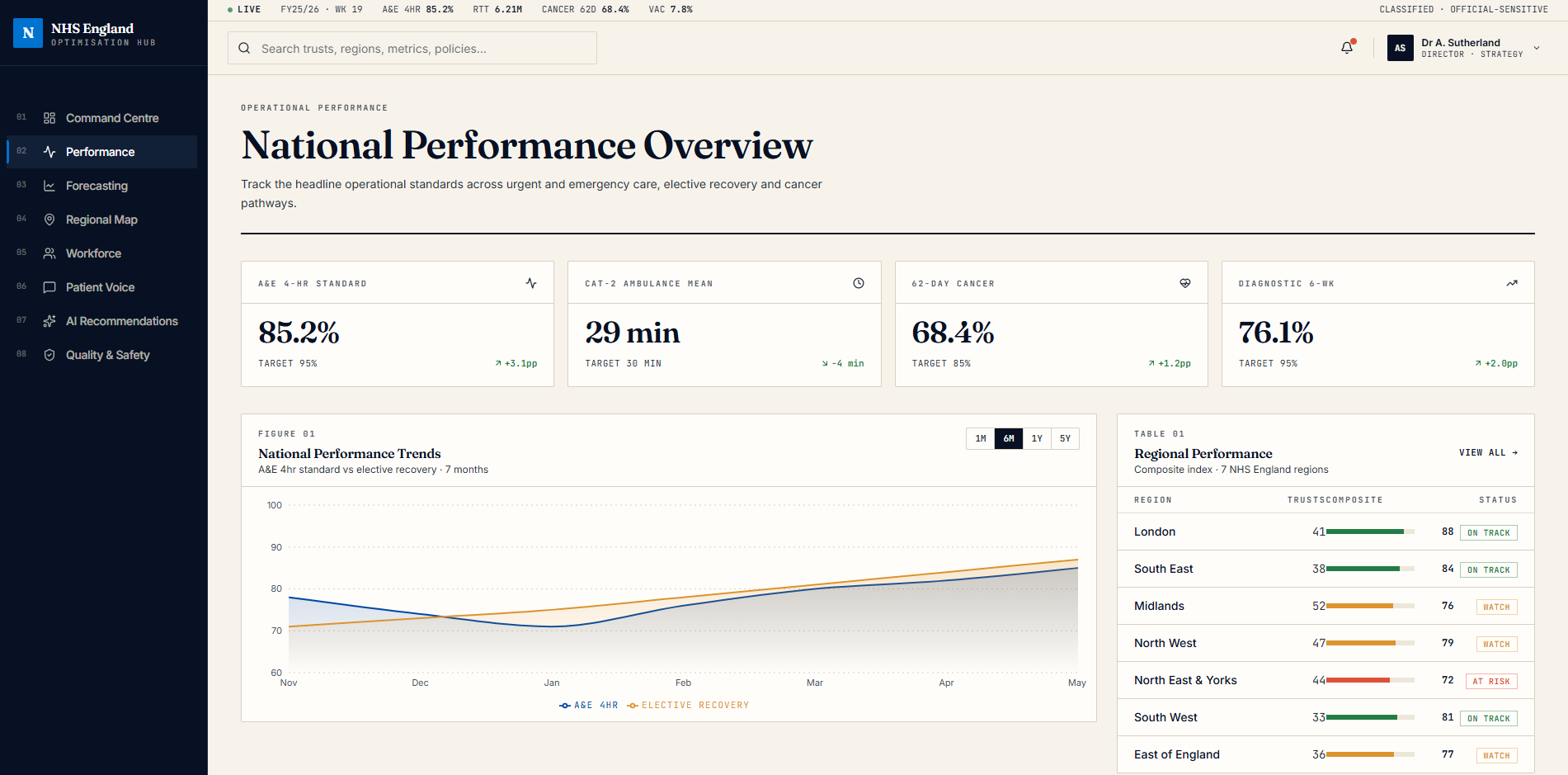Click East of England WATCH badge
The image size is (1568, 775).
(1496, 755)
